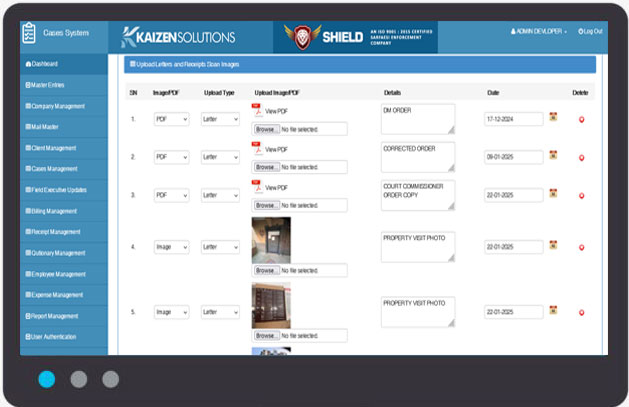This screenshot has height=407, width=629.
Task: Click the Kaizen Solutions logo
Action: (178, 37)
